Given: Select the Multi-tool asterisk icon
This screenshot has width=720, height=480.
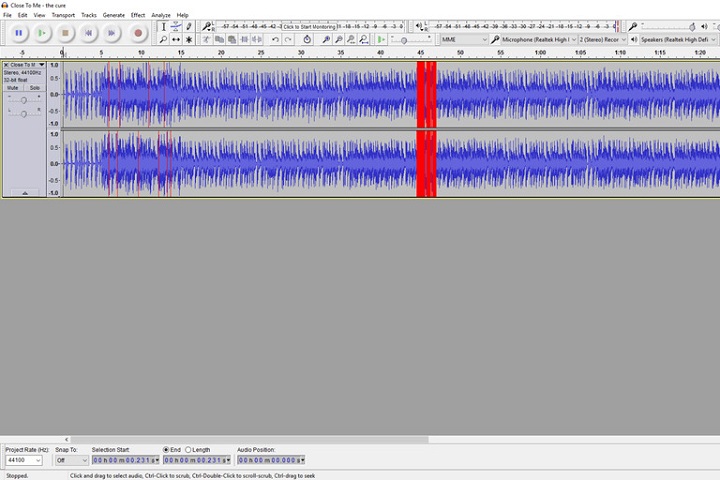Looking at the screenshot, I should pos(189,40).
